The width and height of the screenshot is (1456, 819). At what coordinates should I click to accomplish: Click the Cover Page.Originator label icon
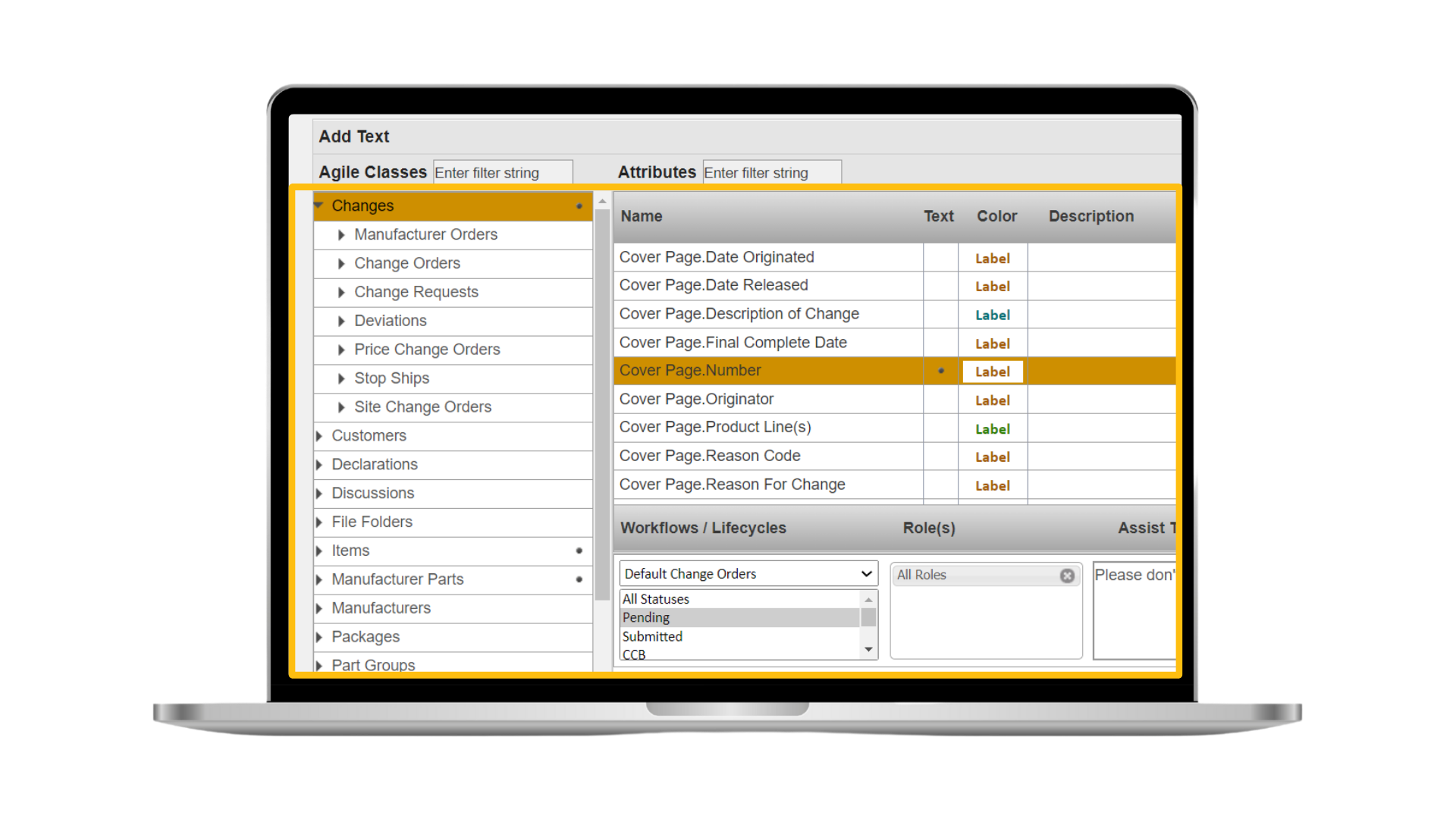point(994,399)
